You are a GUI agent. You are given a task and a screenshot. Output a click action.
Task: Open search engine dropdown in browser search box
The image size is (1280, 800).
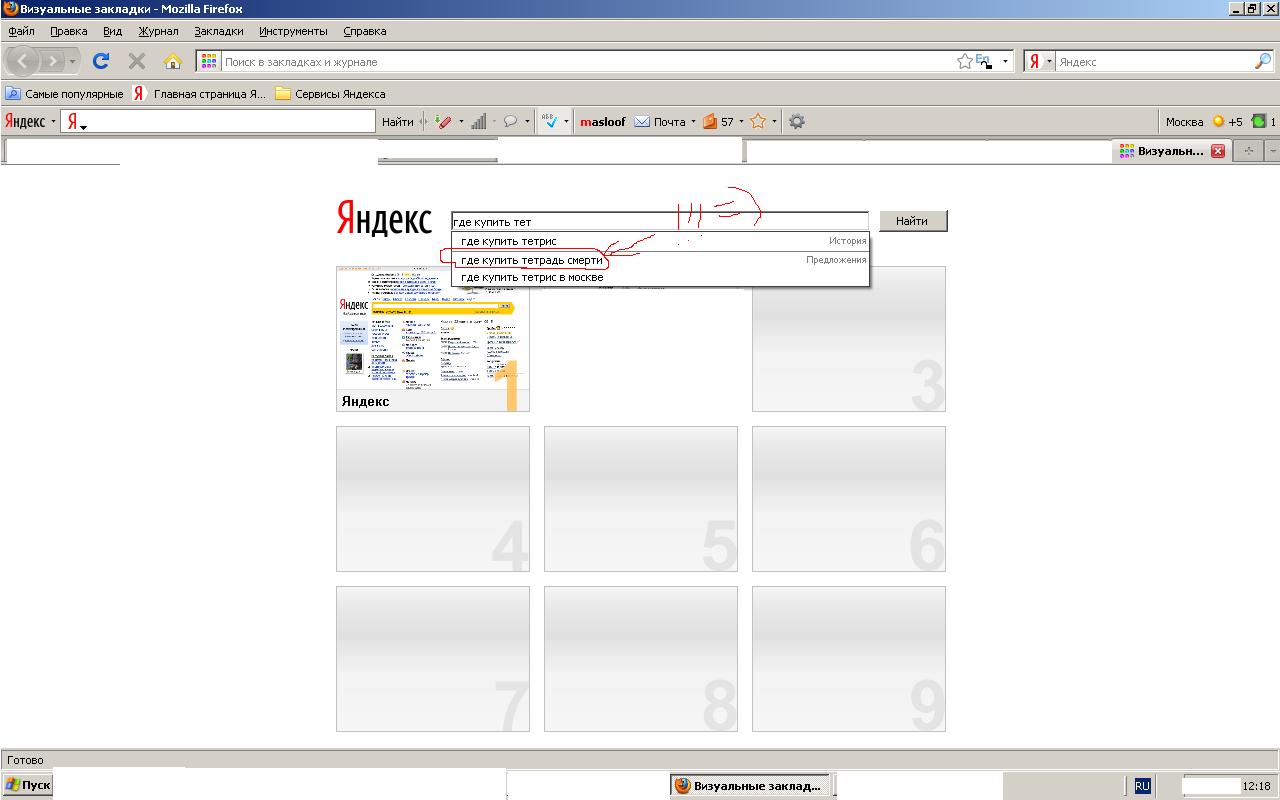(x=1040, y=61)
